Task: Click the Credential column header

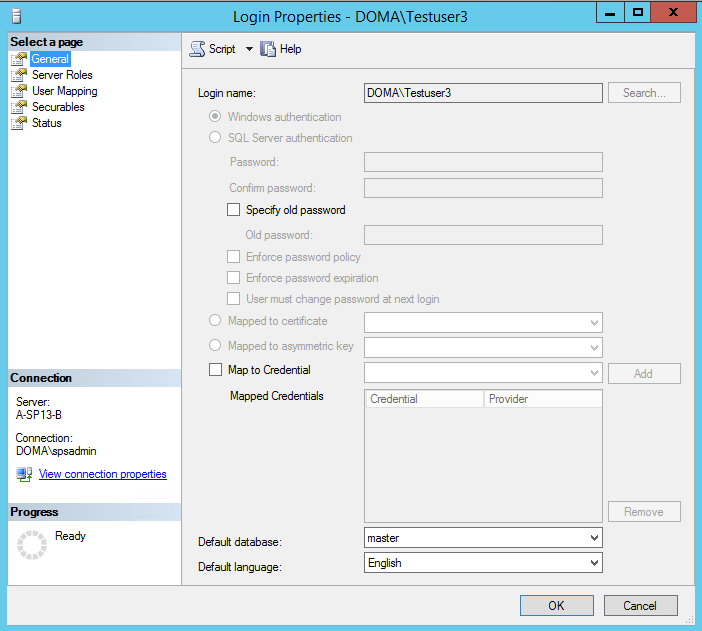Action: 425,399
